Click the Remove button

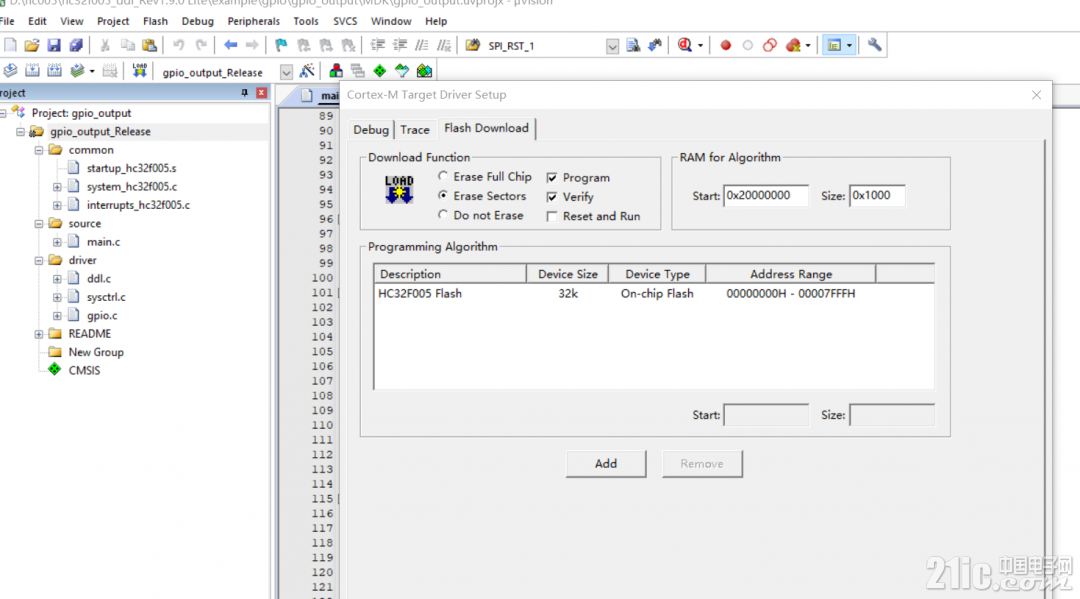702,464
